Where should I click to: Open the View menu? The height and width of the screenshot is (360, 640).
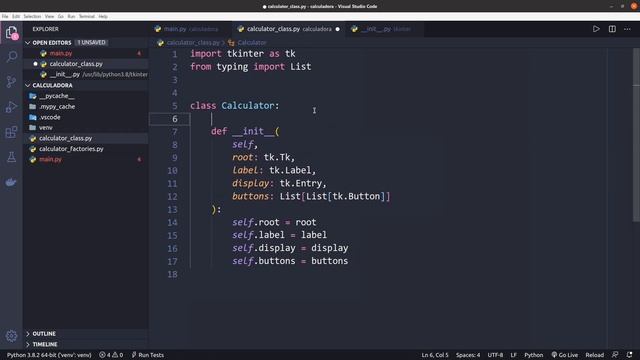pyautogui.click(x=49, y=16)
